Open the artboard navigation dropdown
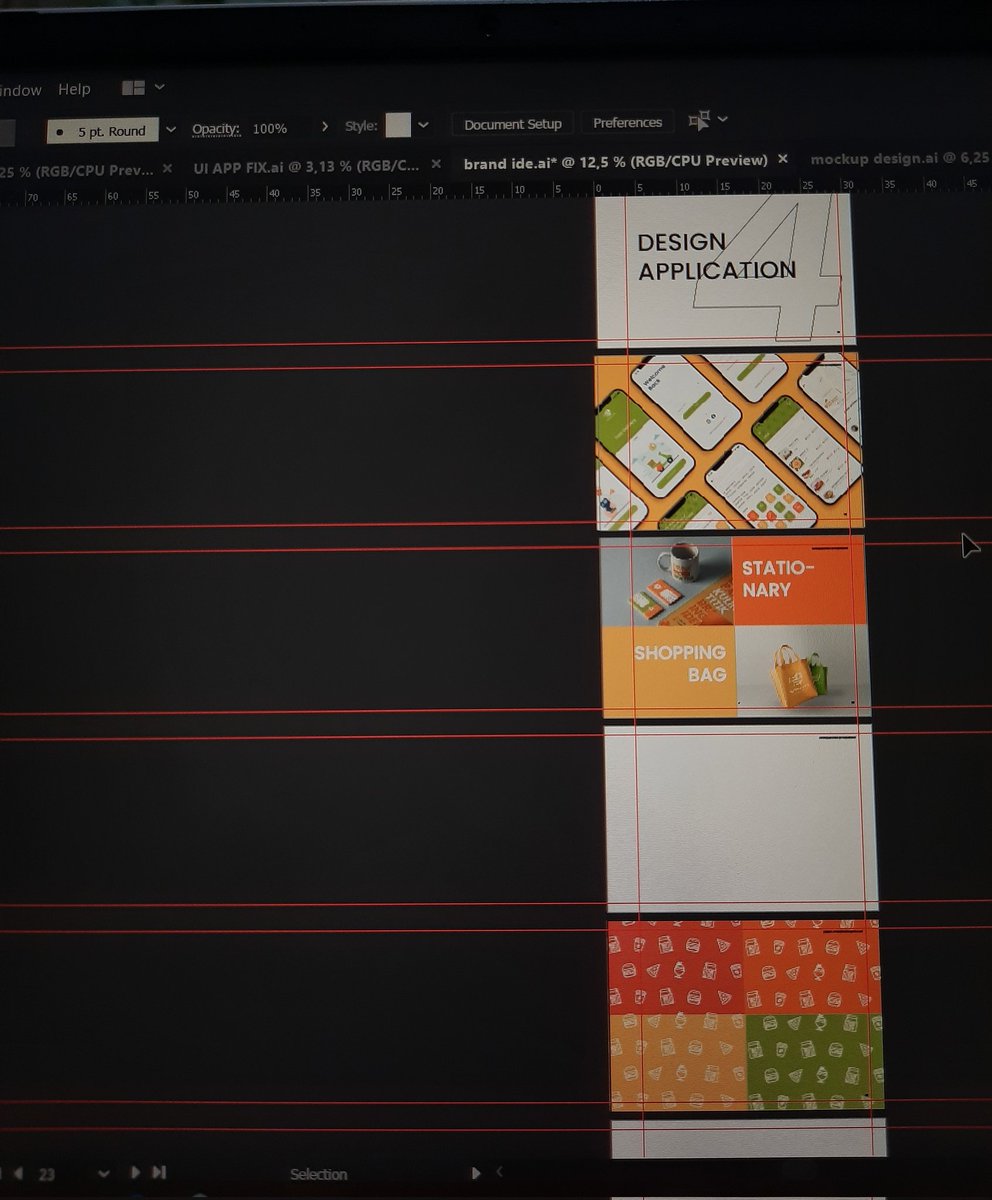This screenshot has width=992, height=1200. (103, 1173)
